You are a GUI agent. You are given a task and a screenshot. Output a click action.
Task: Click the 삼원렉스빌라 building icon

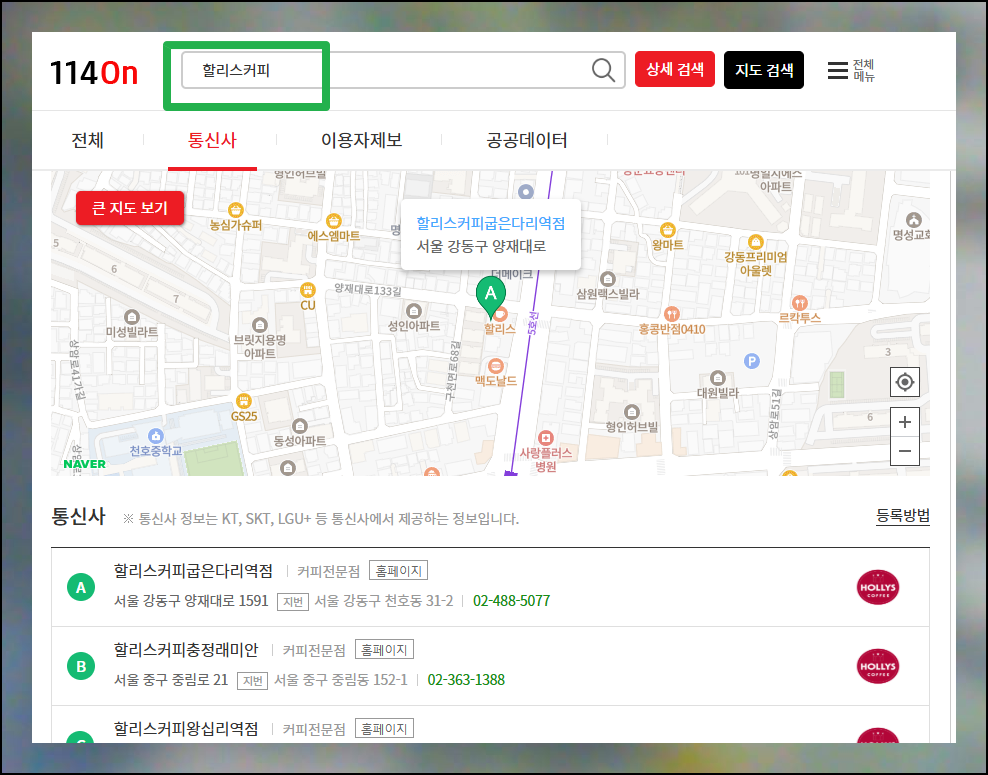(607, 278)
